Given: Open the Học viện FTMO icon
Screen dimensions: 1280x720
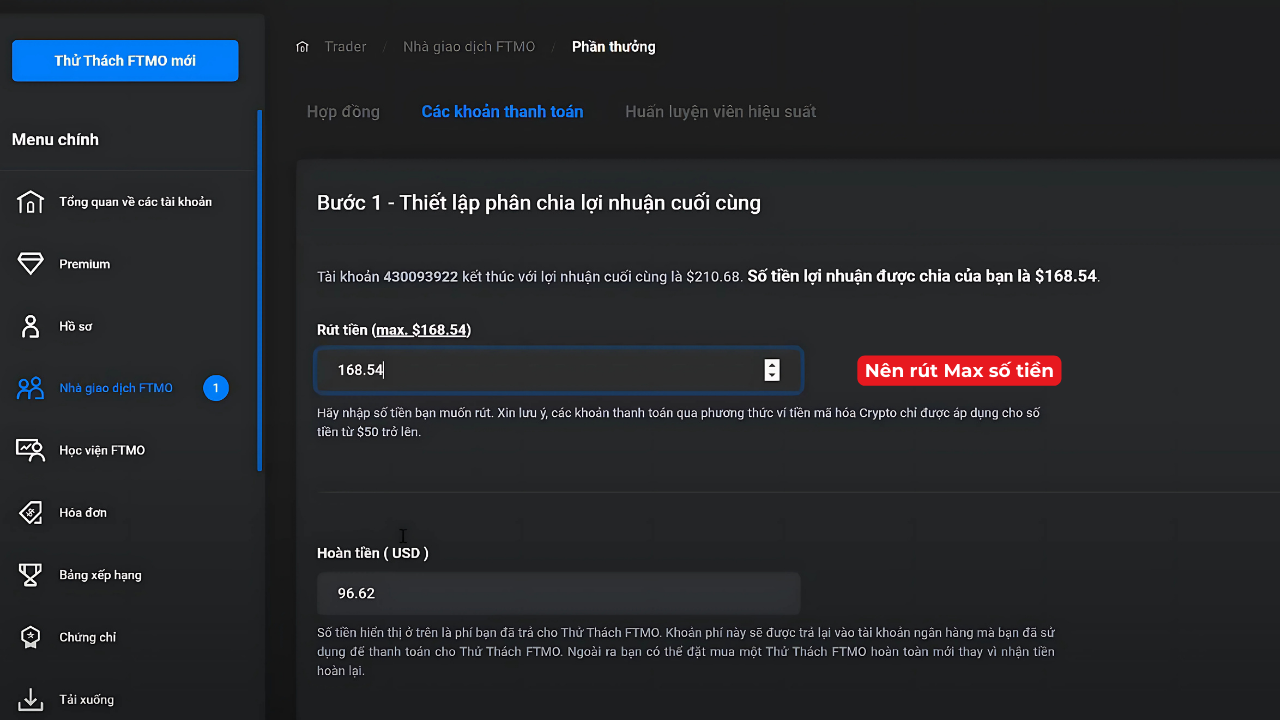Looking at the screenshot, I should [30, 450].
